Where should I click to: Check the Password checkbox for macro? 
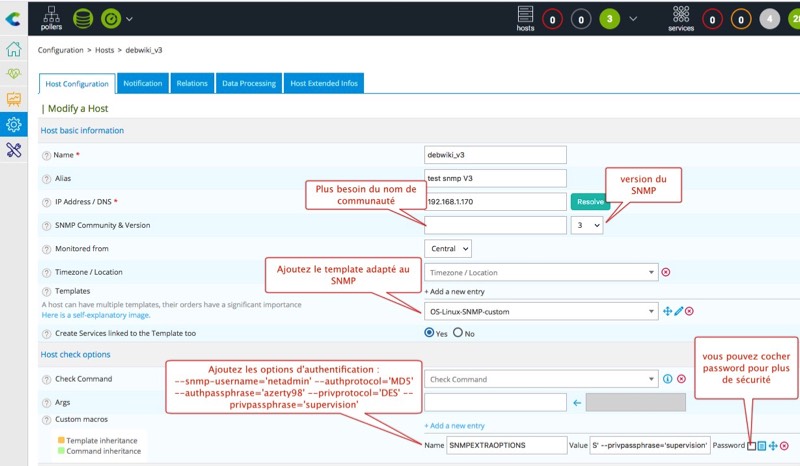pos(752,445)
